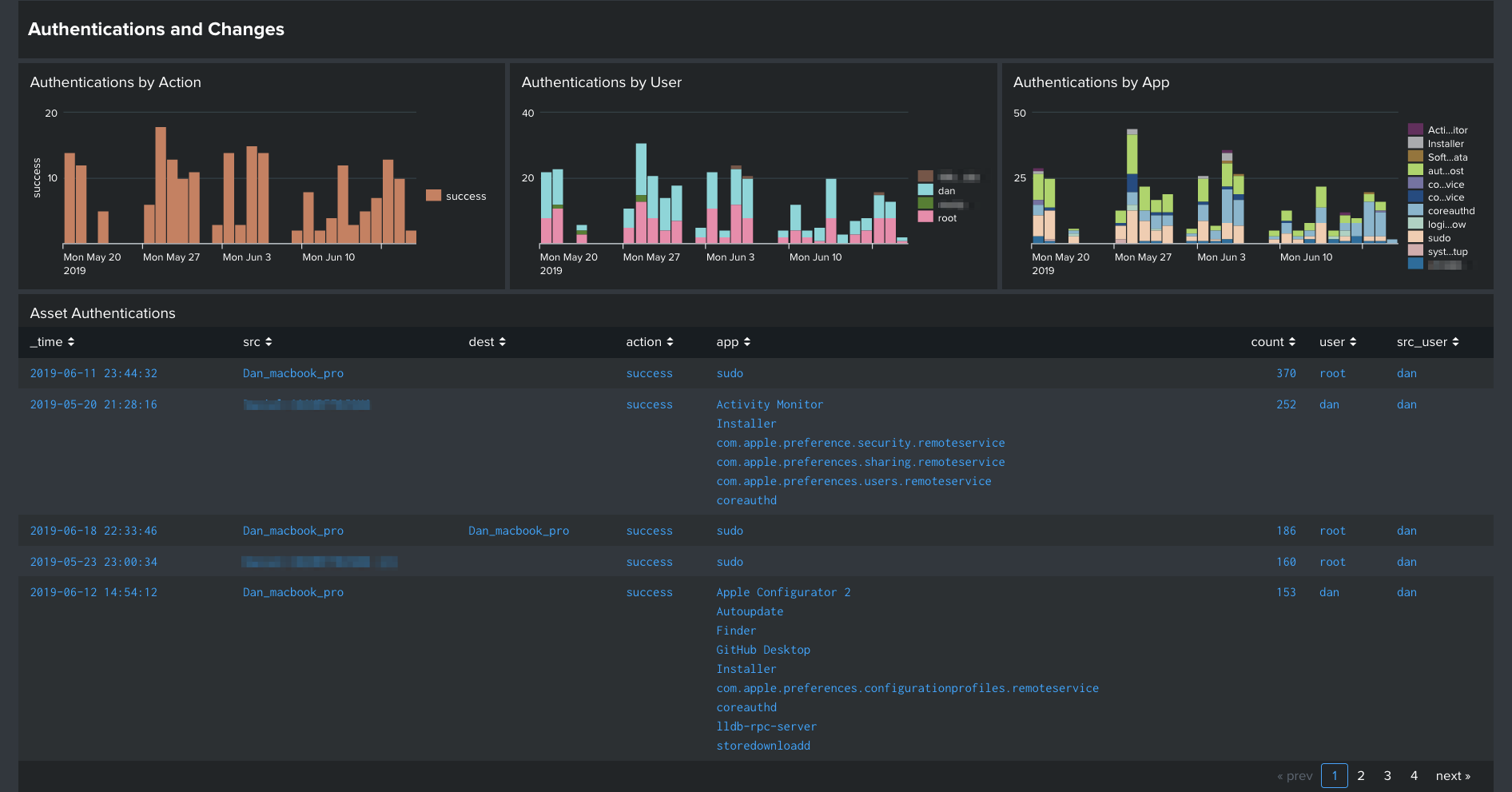Image resolution: width=1512 pixels, height=792 pixels.
Task: Click the timestamp 2019-06-11 23:44:32 entry
Action: point(94,373)
